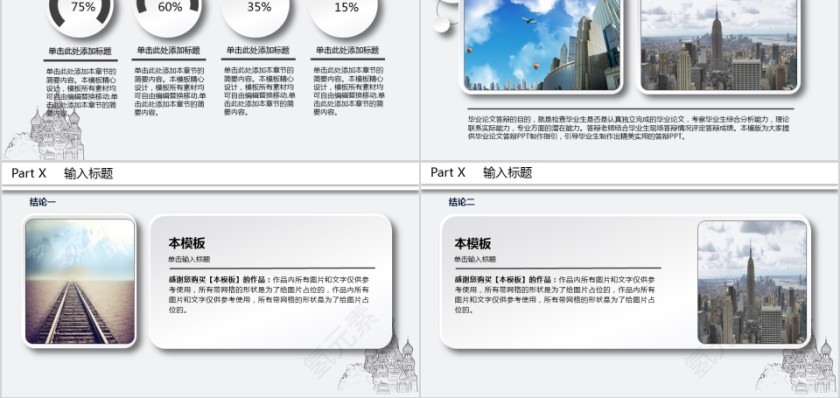Click the 毕业论文答辩的目的 paragraph text
Image resolution: width=840 pixels, height=398 pixels.
point(628,128)
